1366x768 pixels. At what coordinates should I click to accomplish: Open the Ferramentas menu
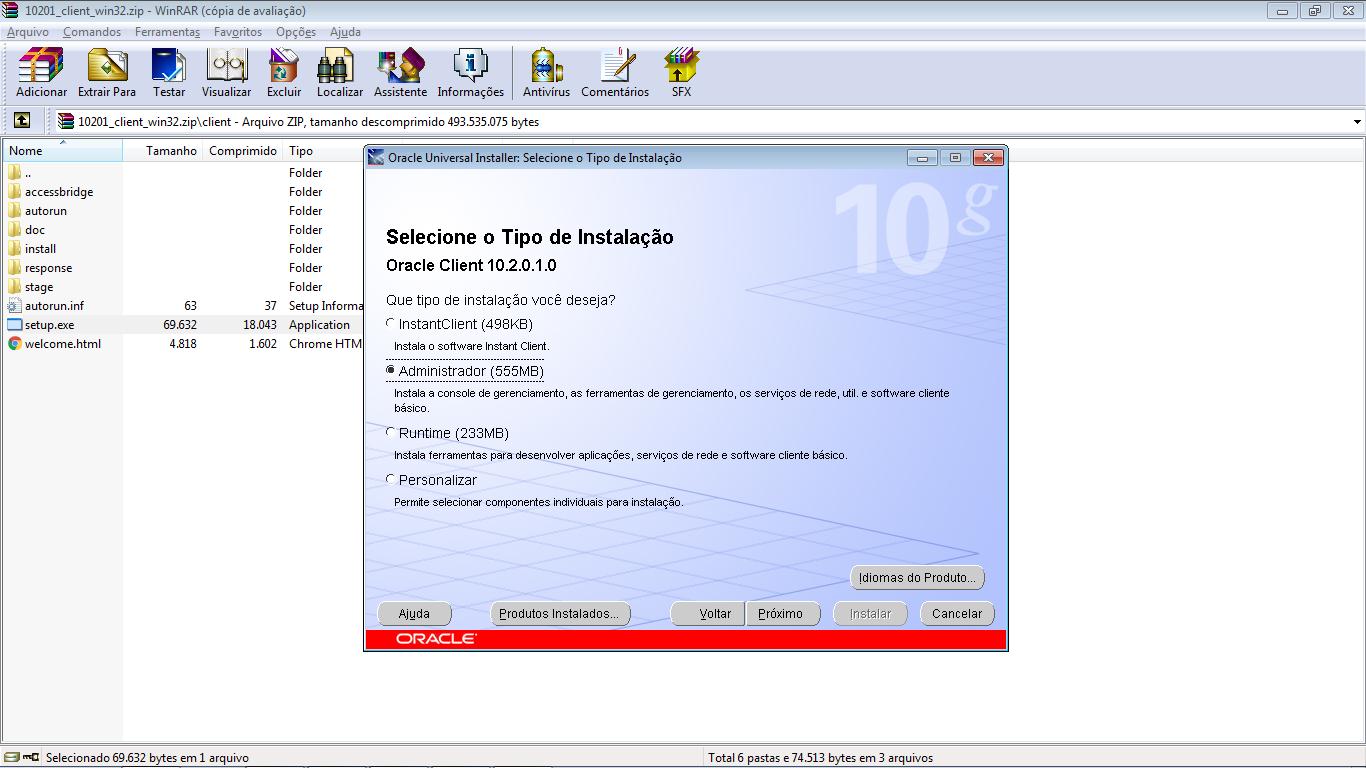166,31
